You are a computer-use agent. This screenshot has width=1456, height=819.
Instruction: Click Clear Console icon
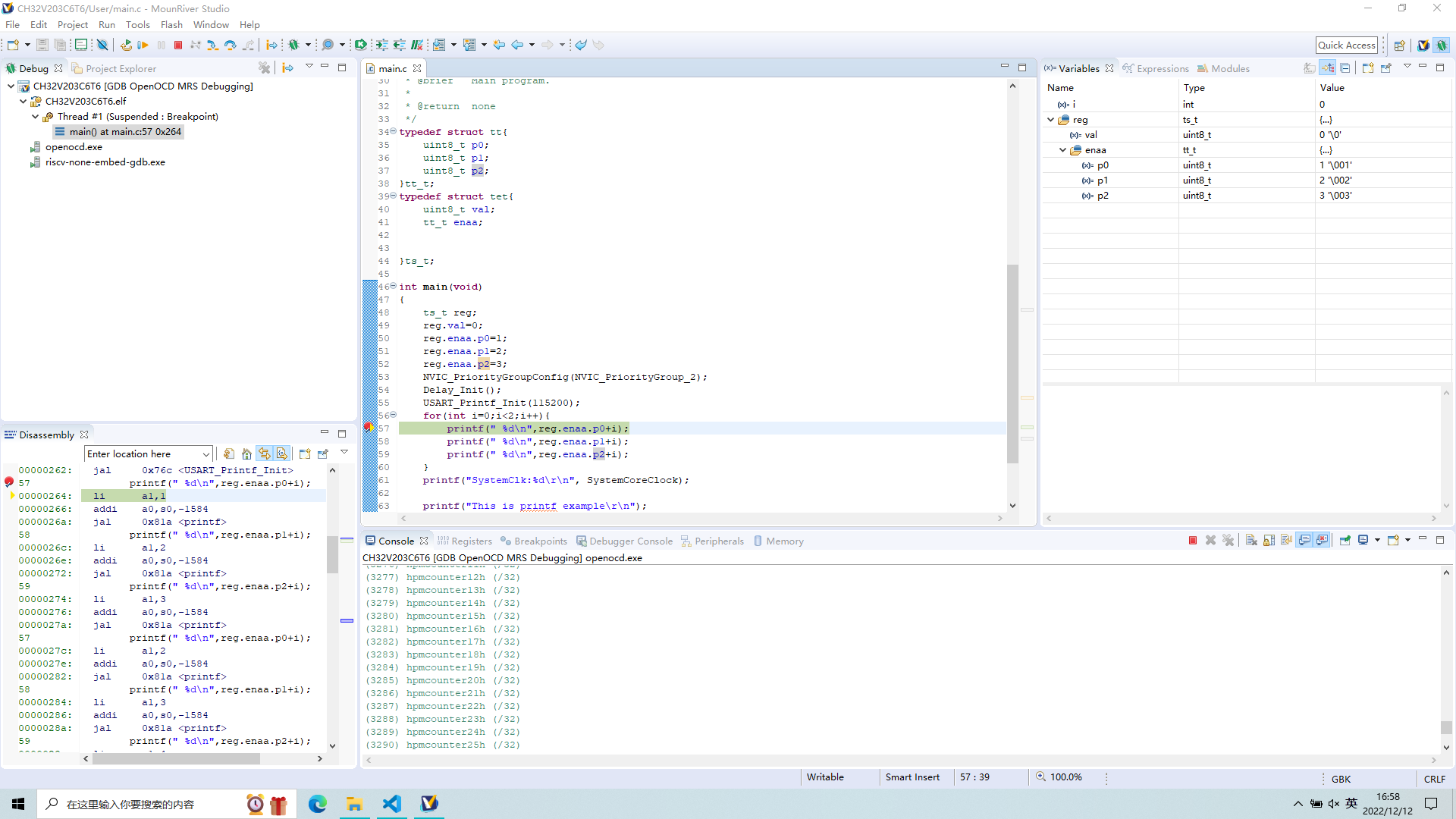pos(1251,541)
